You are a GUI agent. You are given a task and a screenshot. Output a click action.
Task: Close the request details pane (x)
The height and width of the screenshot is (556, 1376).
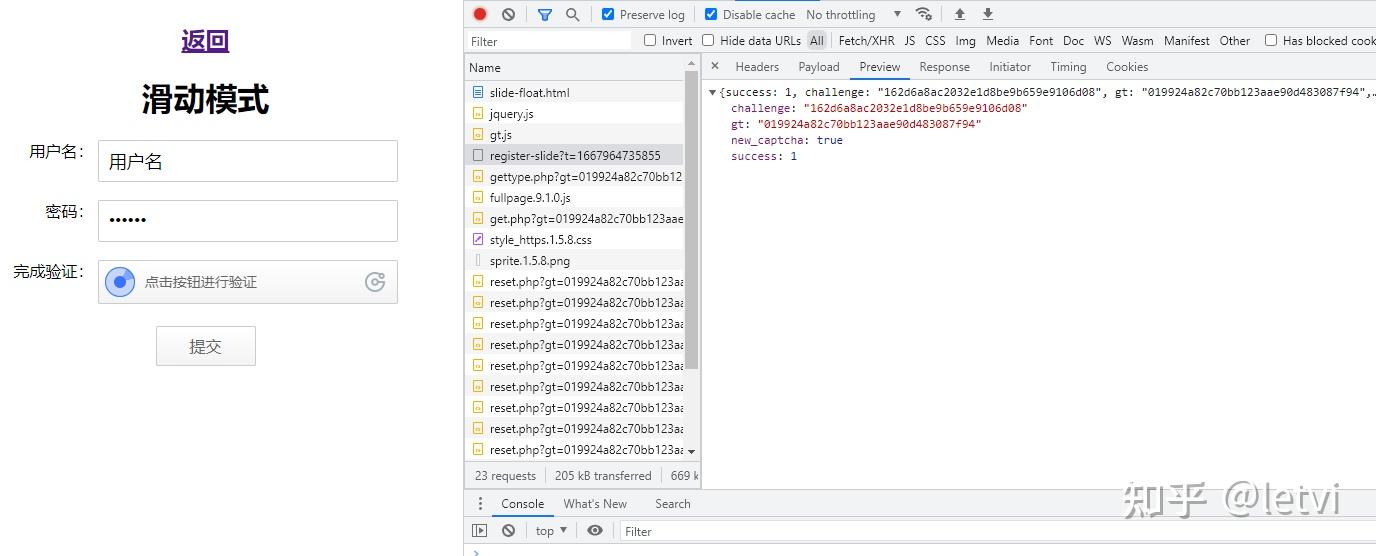pos(715,66)
